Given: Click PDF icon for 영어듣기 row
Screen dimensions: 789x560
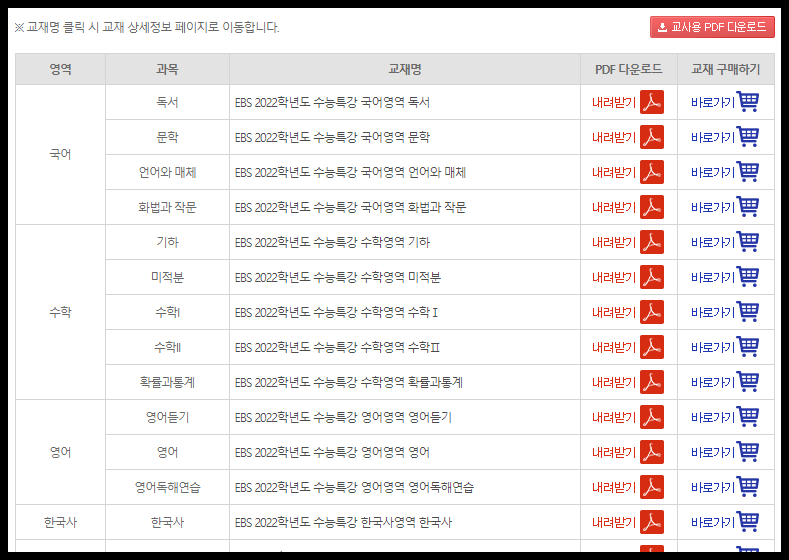Looking at the screenshot, I should [x=652, y=417].
